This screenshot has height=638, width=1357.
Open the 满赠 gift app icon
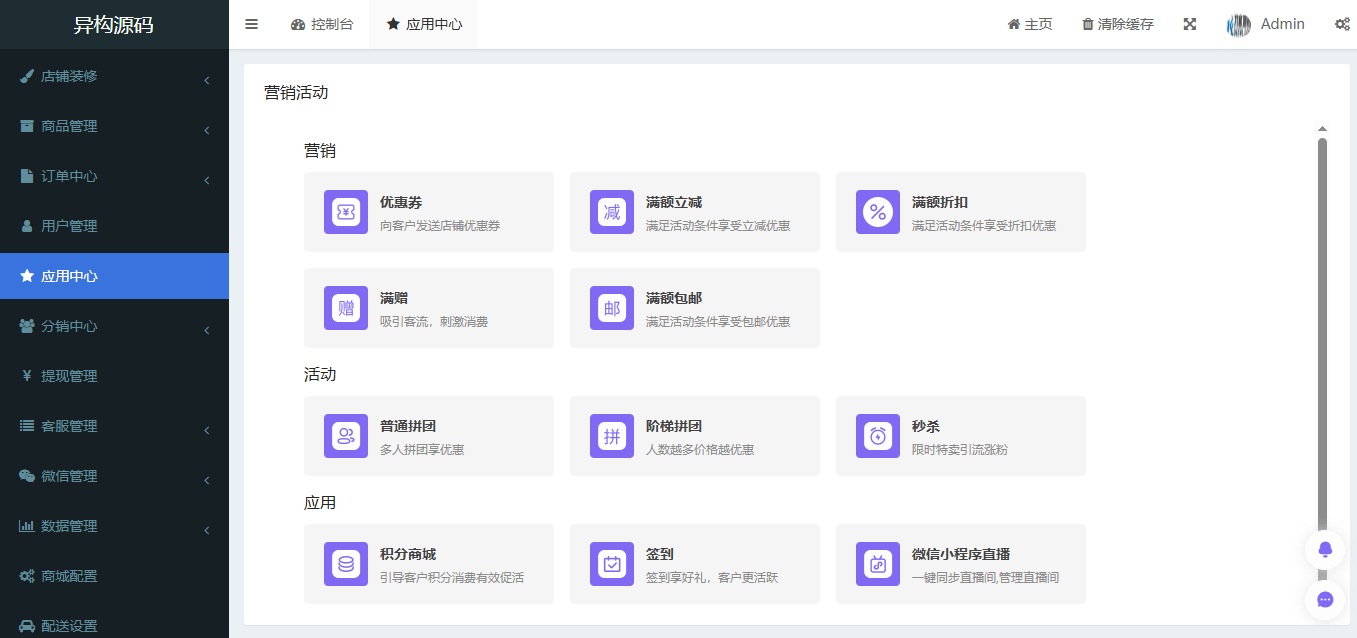pyautogui.click(x=345, y=308)
